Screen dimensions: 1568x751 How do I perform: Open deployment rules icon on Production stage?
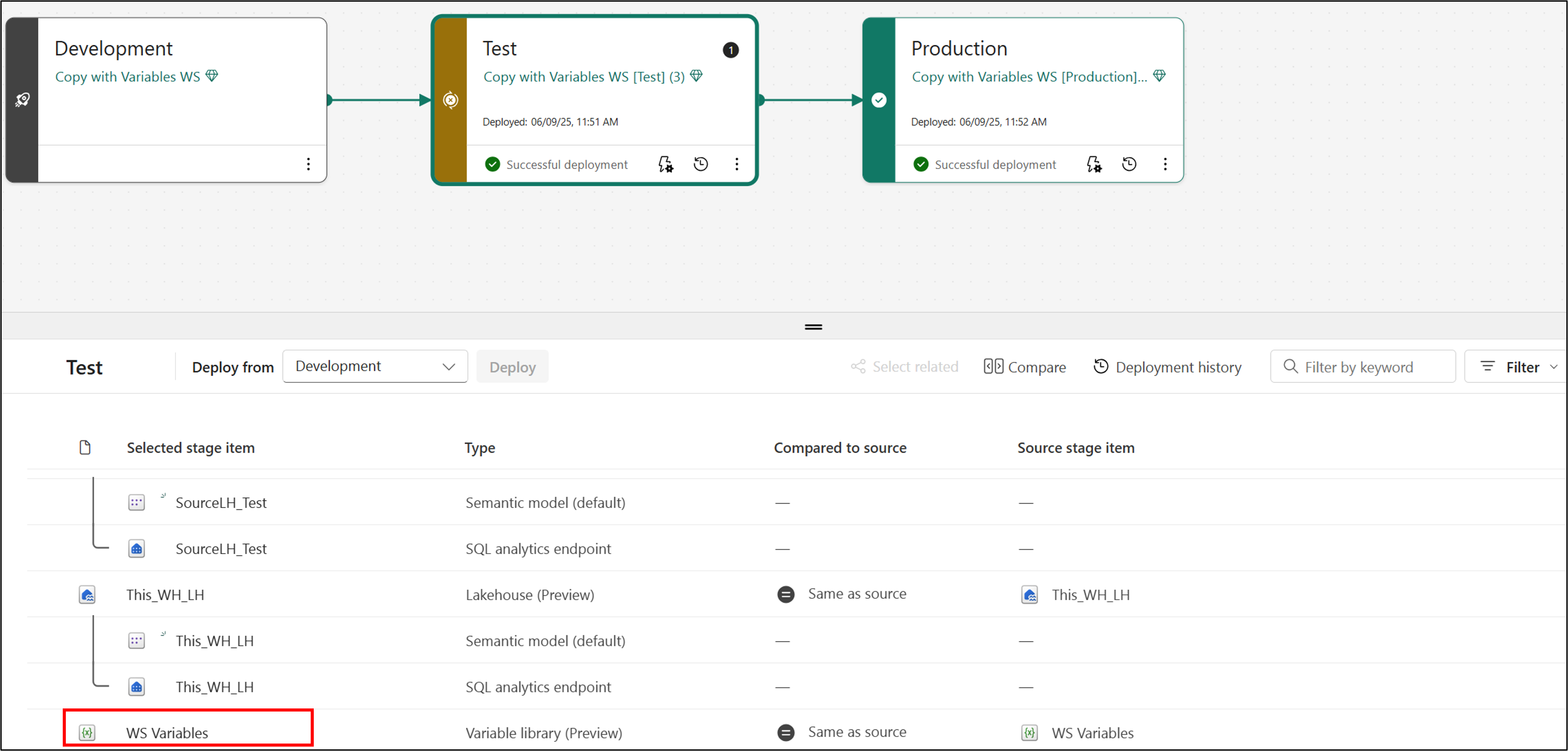point(1094,165)
